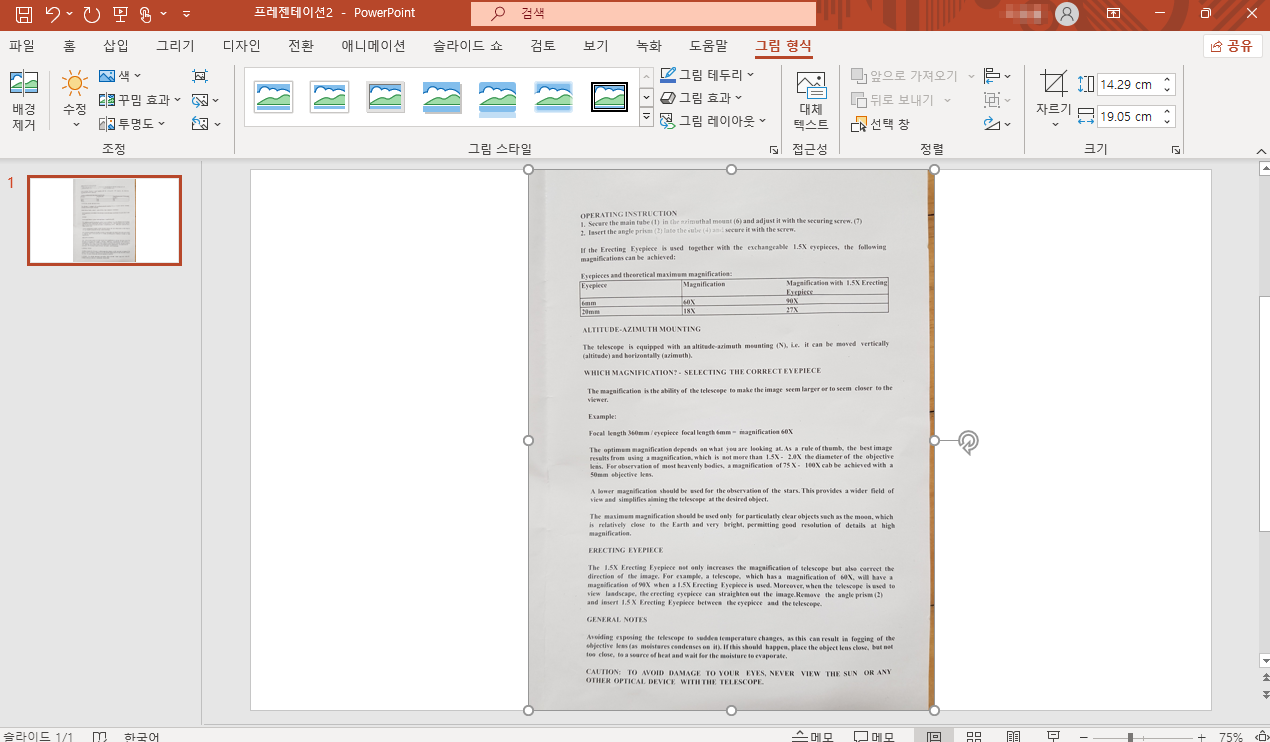
Task: Toggle the 메모 notes pane button
Action: coord(813,737)
